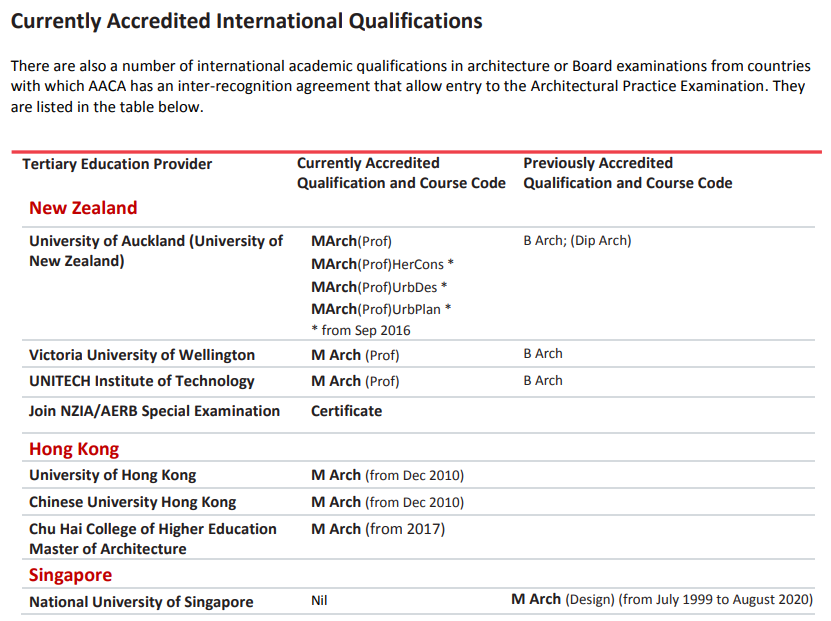Click Tertiary Education Provider column header
The width and height of the screenshot is (831, 621).
pos(117,164)
